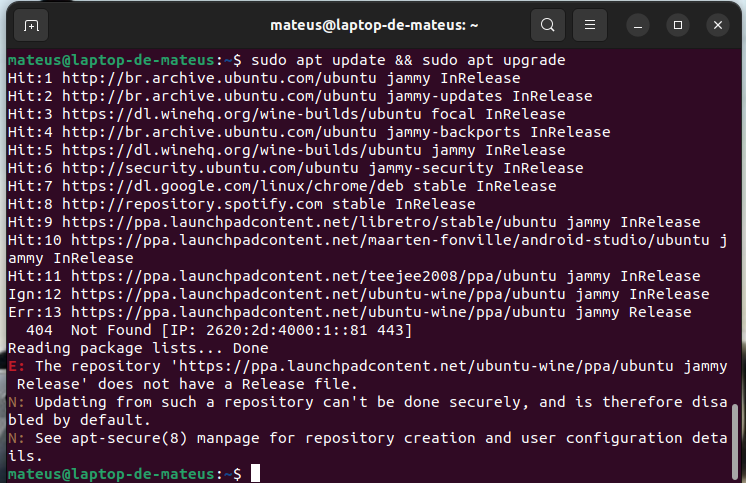
Task: Click the '404 Not Found' IP line
Action: [x=219, y=331]
